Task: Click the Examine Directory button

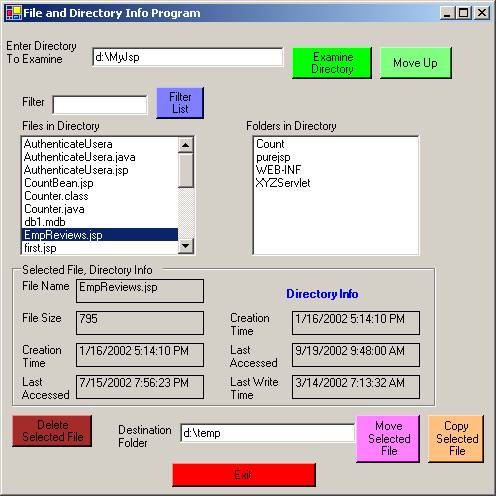Action: point(332,63)
